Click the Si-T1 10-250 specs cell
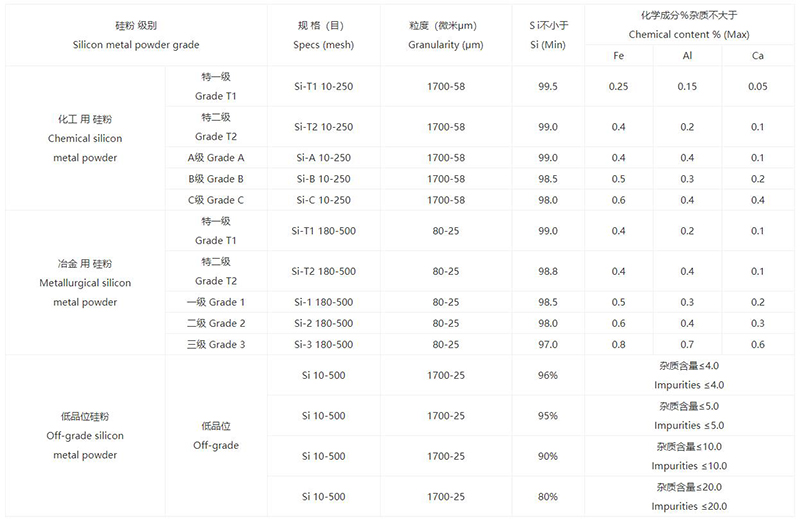 pyautogui.click(x=323, y=87)
